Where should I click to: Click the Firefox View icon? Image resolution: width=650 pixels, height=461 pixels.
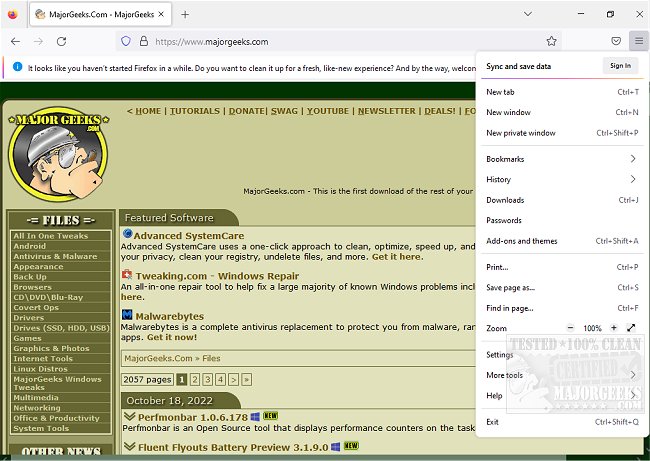pos(13,15)
